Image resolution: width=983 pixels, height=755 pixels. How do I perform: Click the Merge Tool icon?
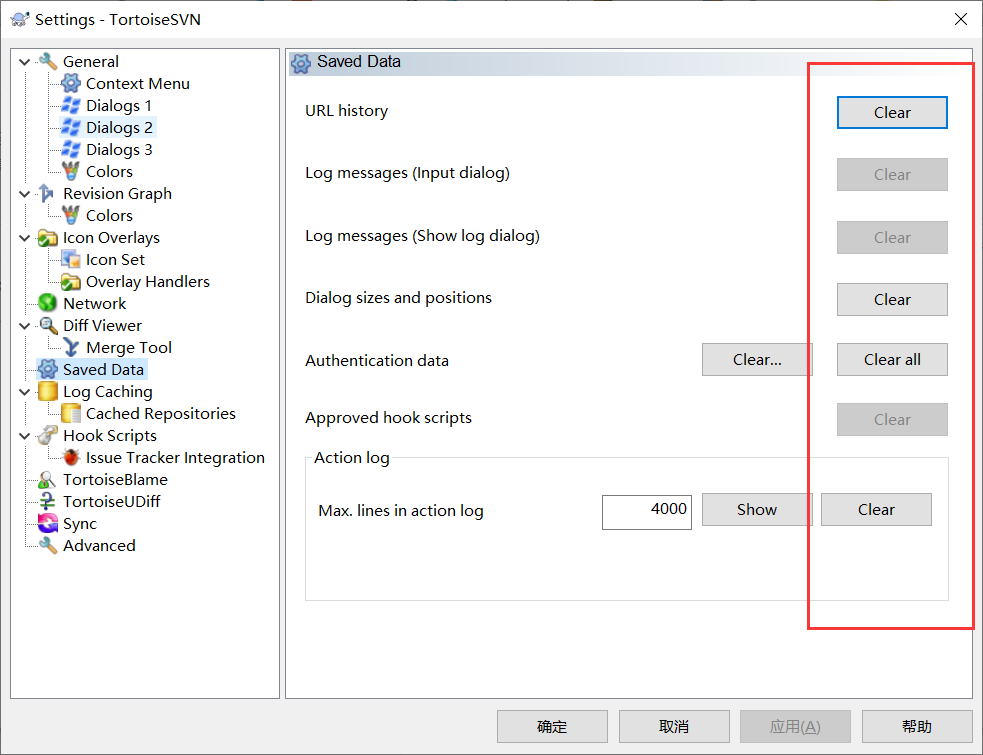[x=71, y=347]
